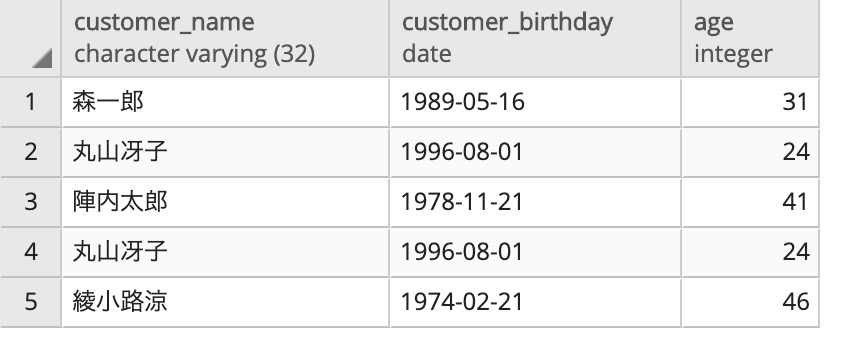Screen dimensions: 852x362
Task: Click the age cell showing 41
Action: pos(750,202)
